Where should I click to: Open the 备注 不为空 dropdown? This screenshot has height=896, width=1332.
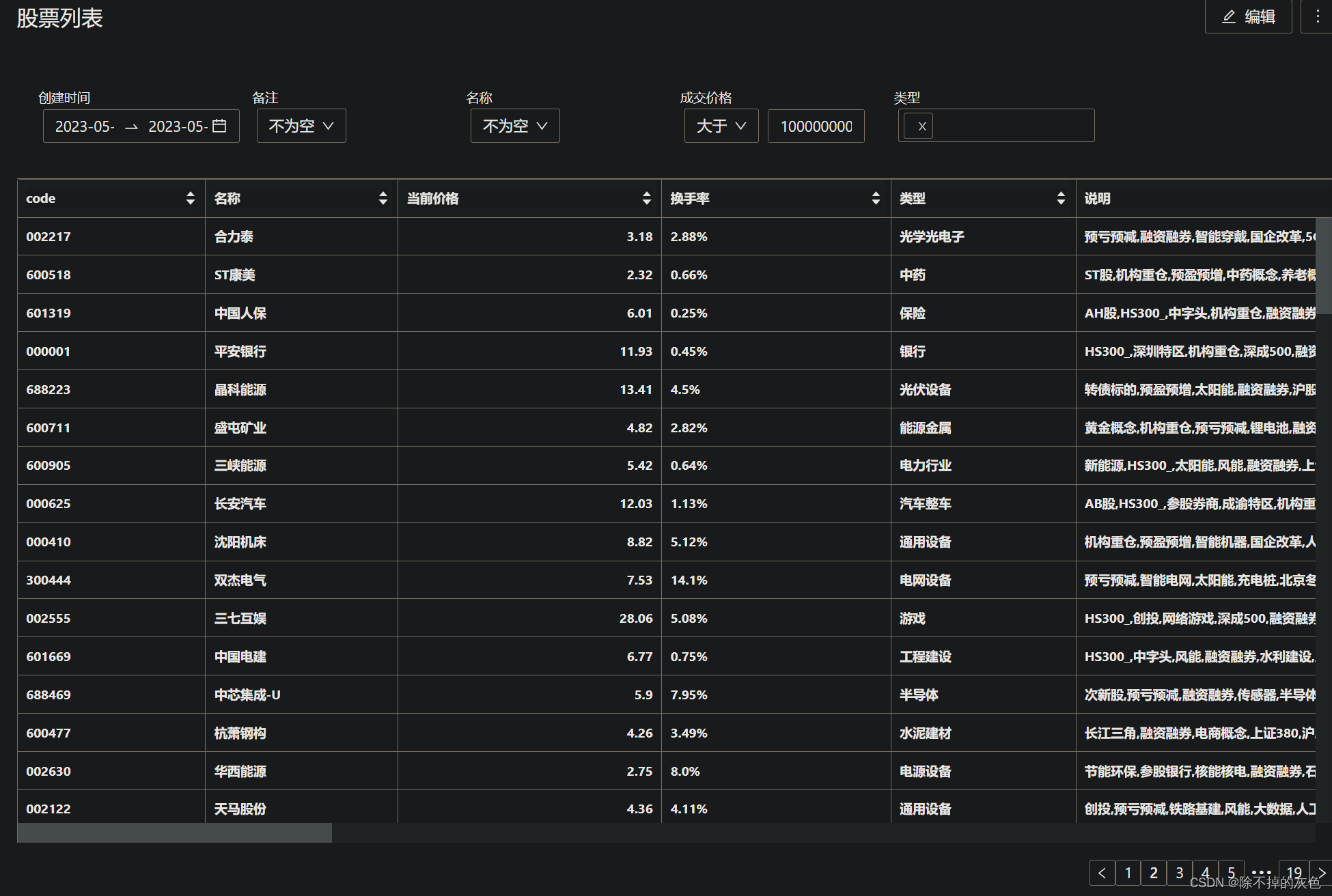pos(301,126)
